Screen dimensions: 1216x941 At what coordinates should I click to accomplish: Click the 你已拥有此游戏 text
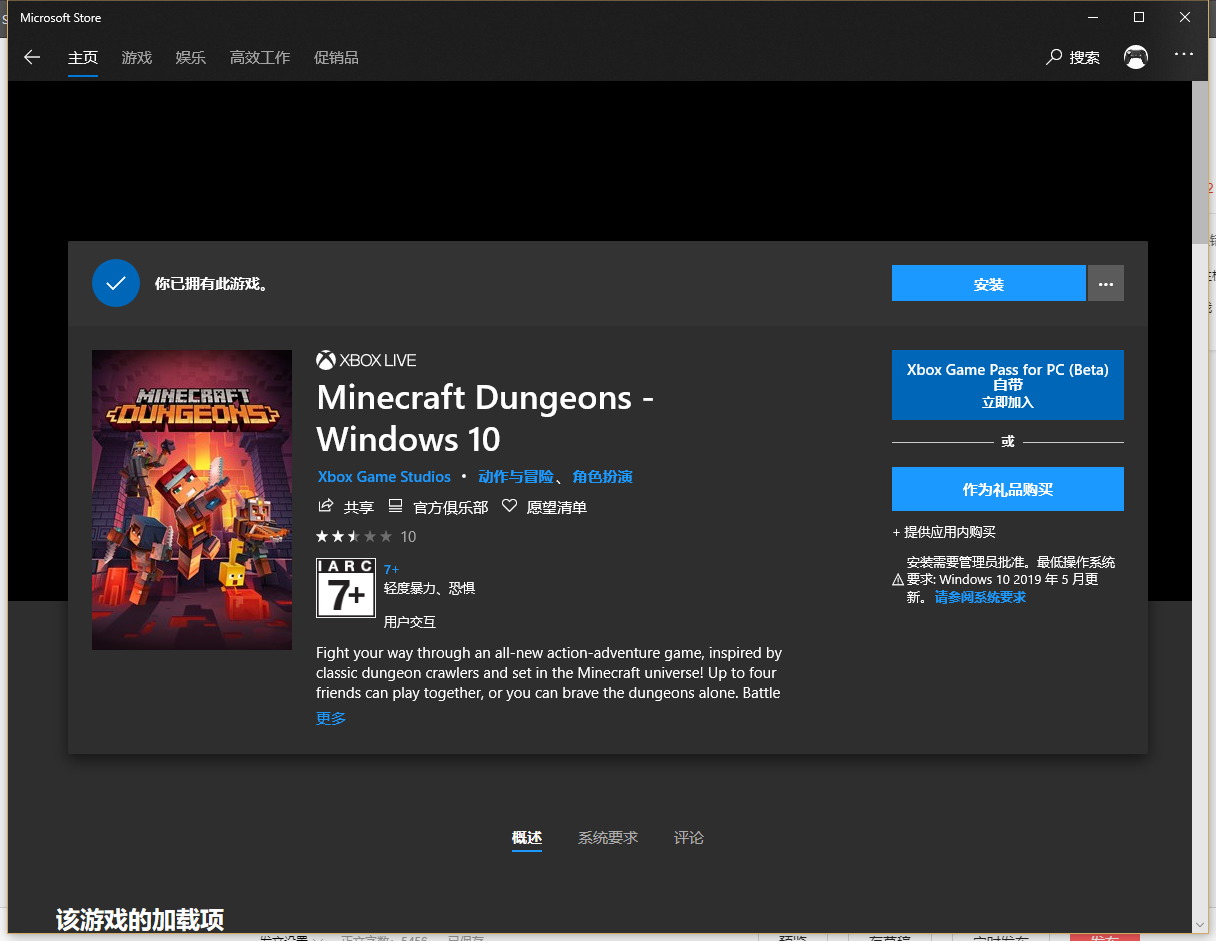(x=211, y=284)
